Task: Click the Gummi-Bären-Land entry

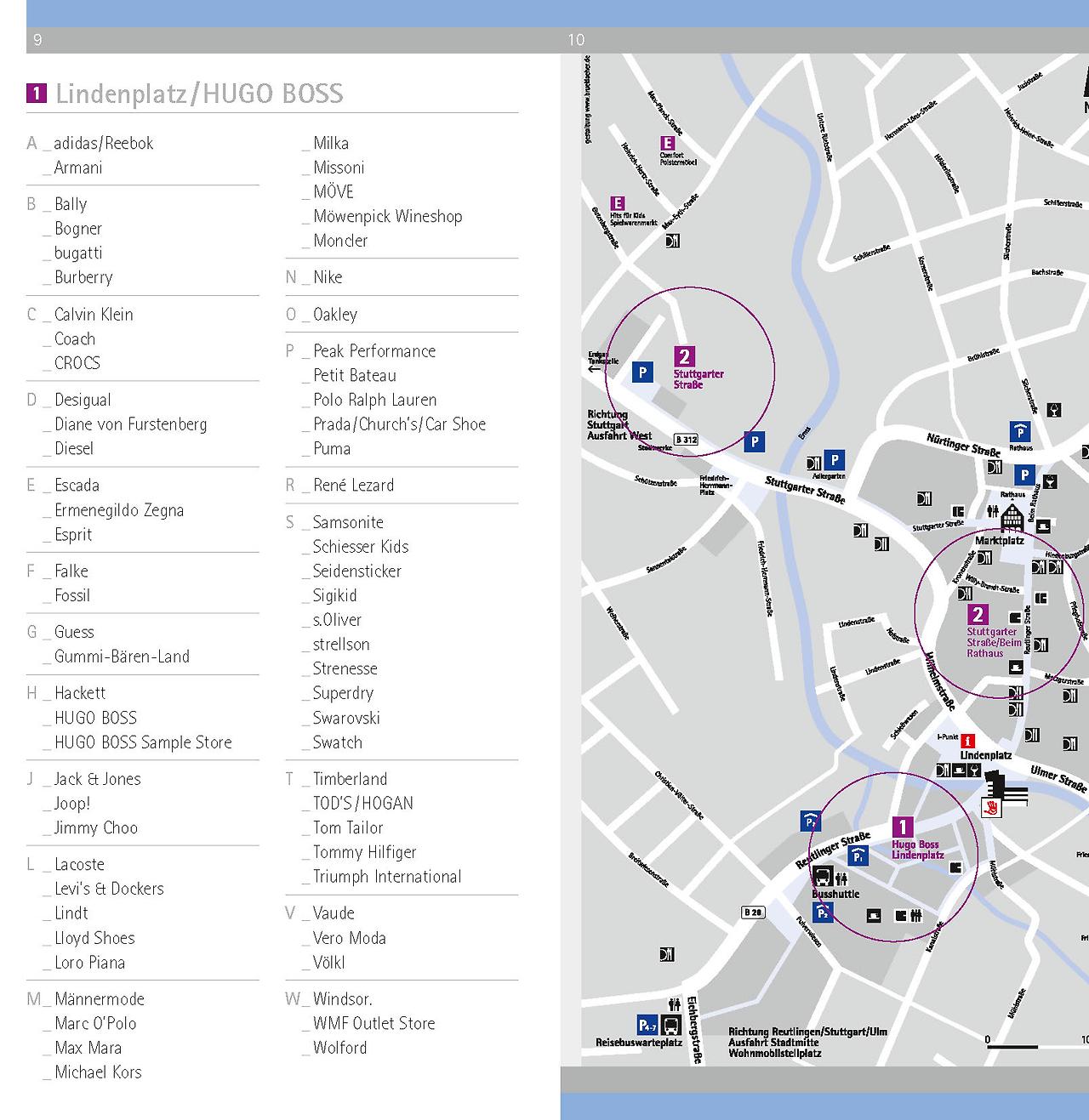Action: [x=123, y=657]
